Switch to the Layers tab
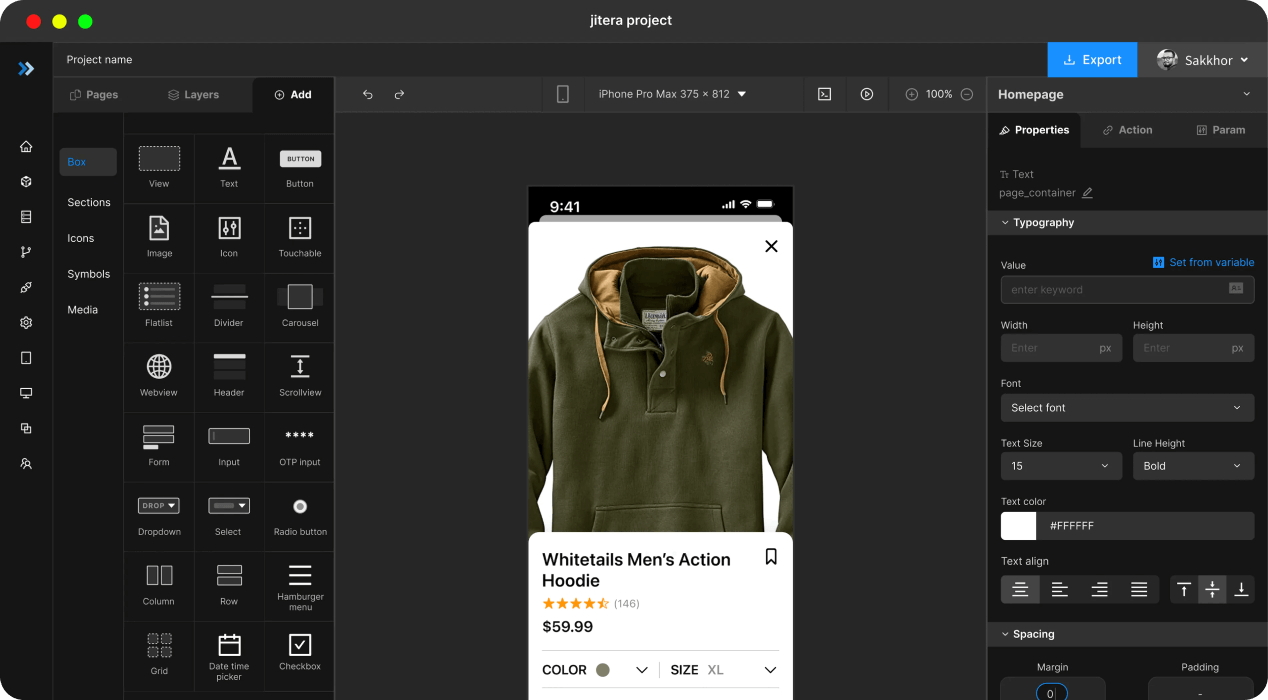Viewport: 1268px width, 700px height. [193, 95]
